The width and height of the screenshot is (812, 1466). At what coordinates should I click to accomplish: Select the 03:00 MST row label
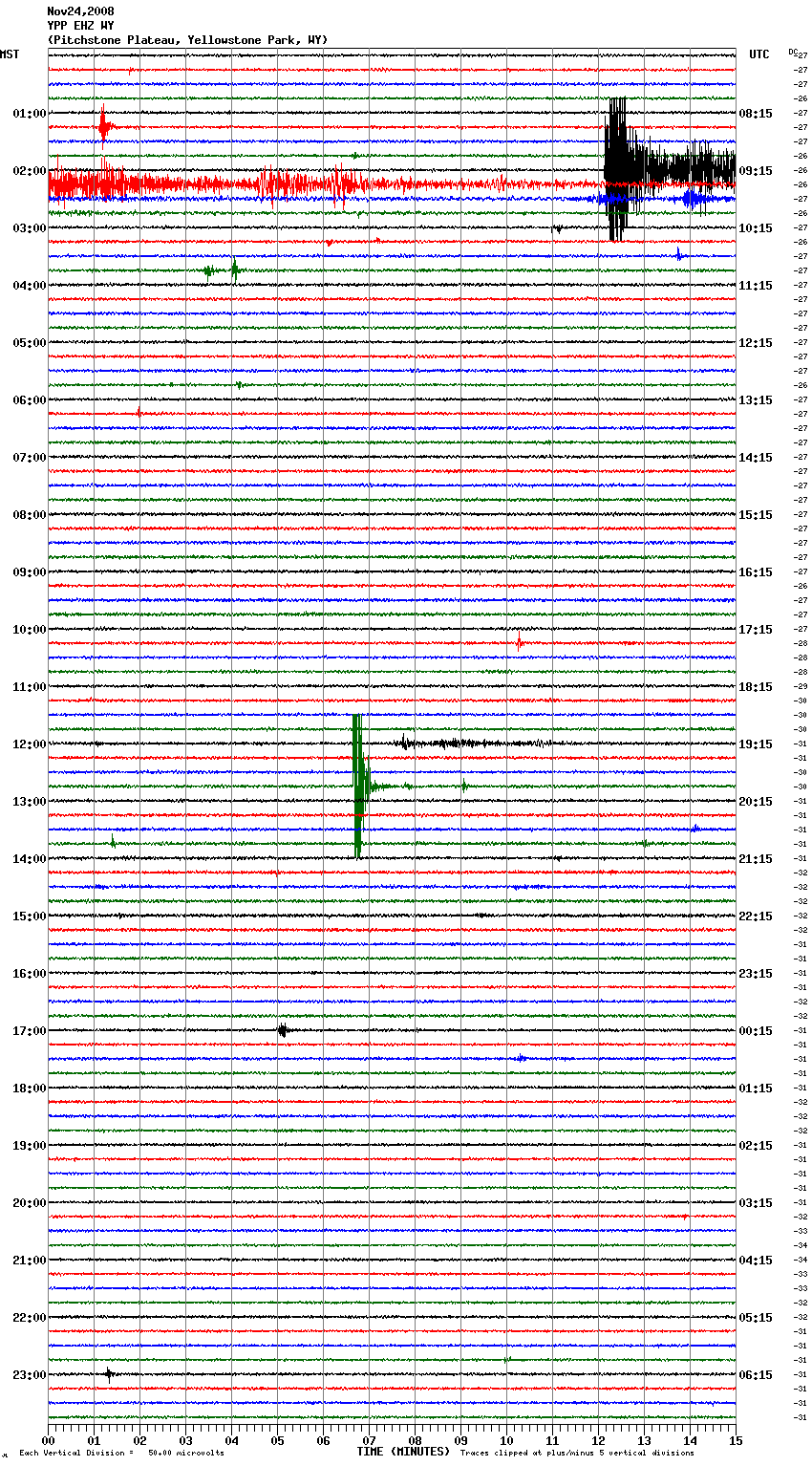(x=29, y=228)
